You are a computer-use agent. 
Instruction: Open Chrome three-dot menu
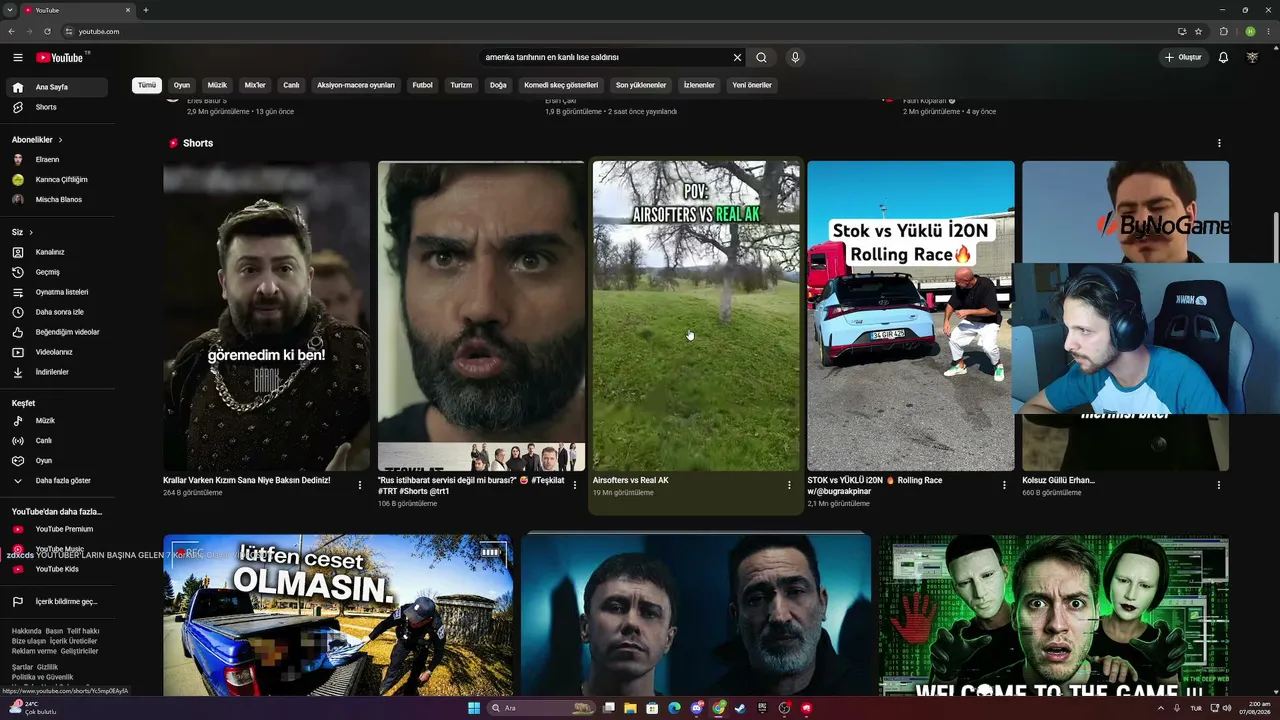(x=1267, y=31)
